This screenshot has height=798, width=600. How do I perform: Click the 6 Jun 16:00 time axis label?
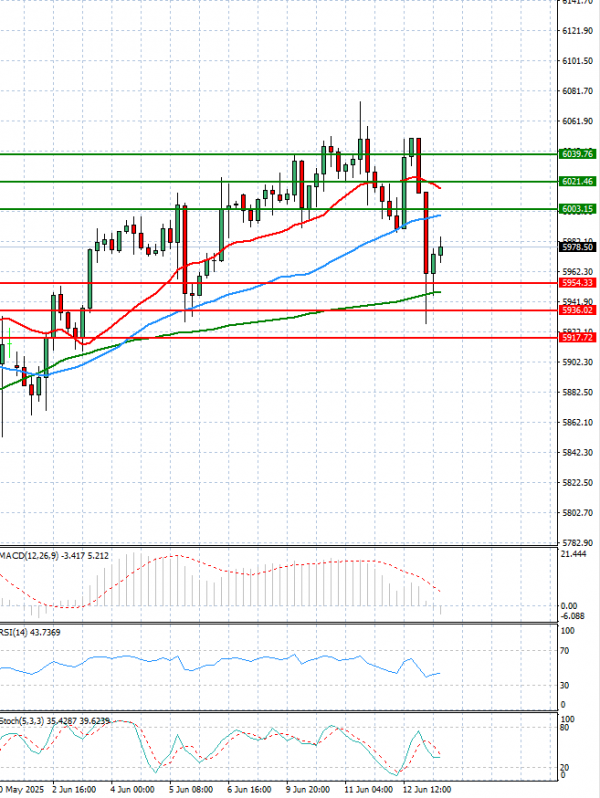(x=249, y=789)
